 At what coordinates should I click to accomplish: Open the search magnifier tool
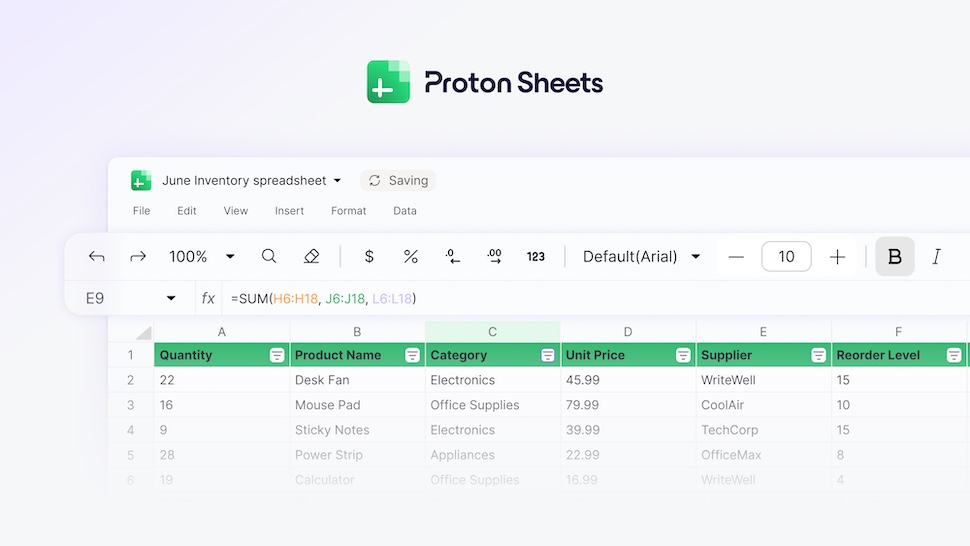pyautogui.click(x=268, y=257)
